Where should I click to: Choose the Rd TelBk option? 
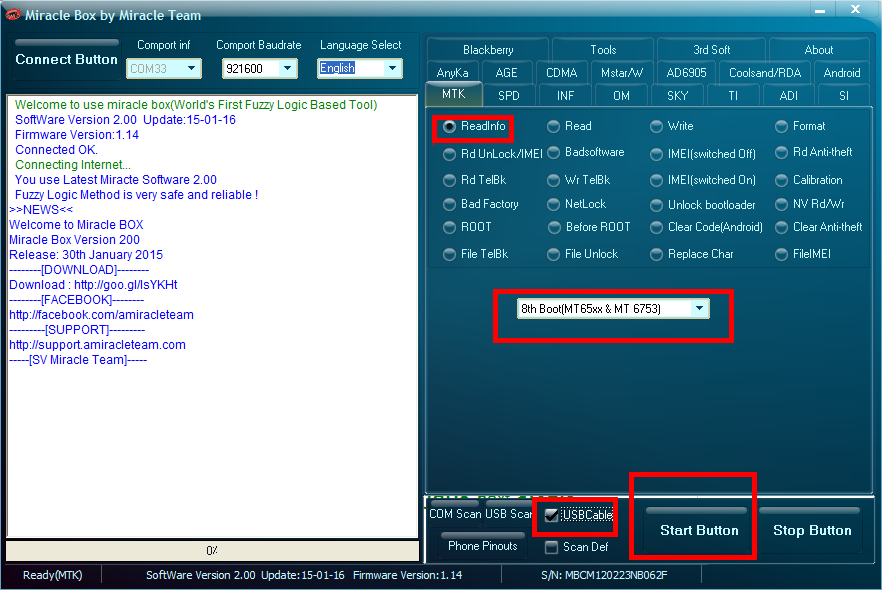(475, 180)
